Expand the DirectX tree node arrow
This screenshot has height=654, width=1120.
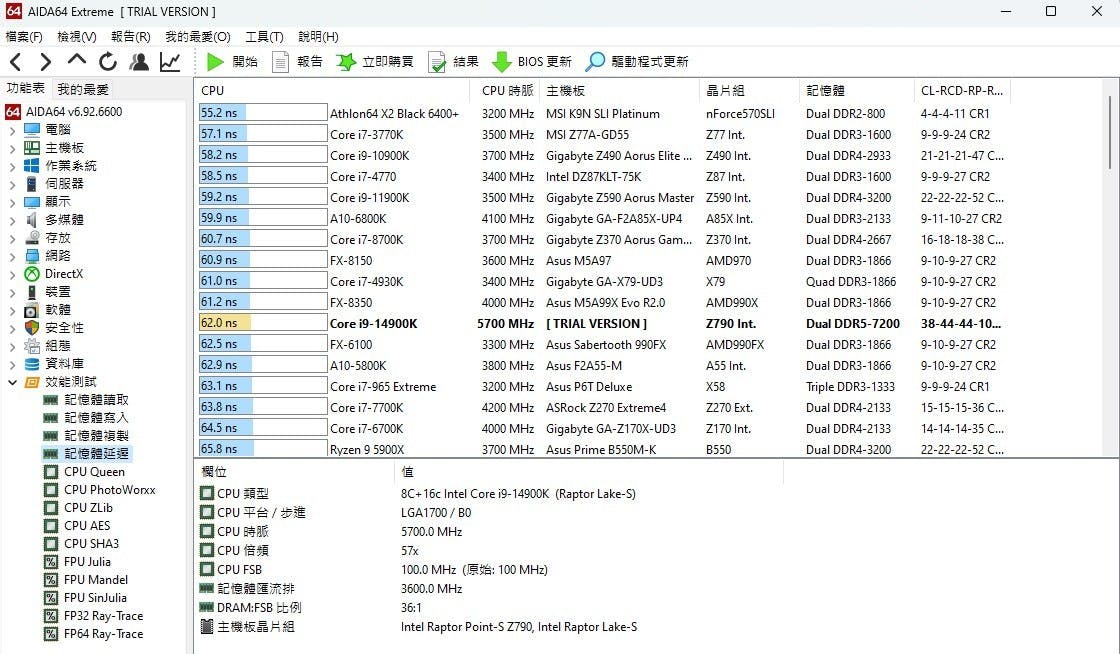pos(12,274)
